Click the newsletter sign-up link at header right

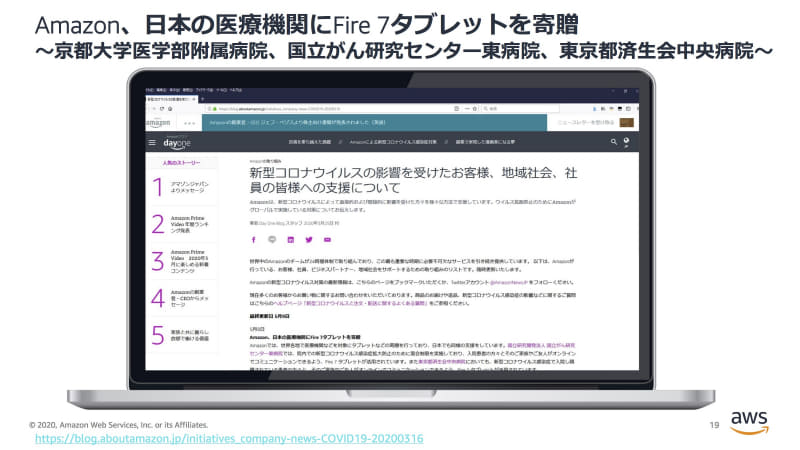[586, 122]
